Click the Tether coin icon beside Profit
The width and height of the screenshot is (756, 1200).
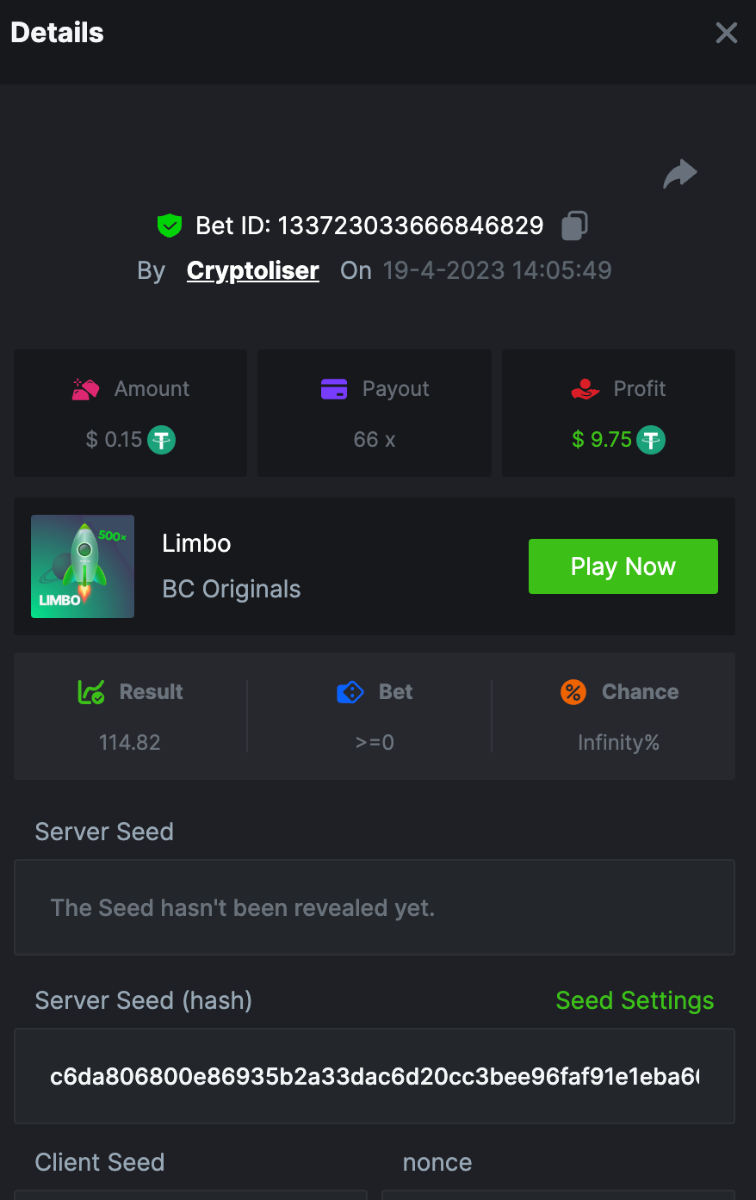(651, 439)
